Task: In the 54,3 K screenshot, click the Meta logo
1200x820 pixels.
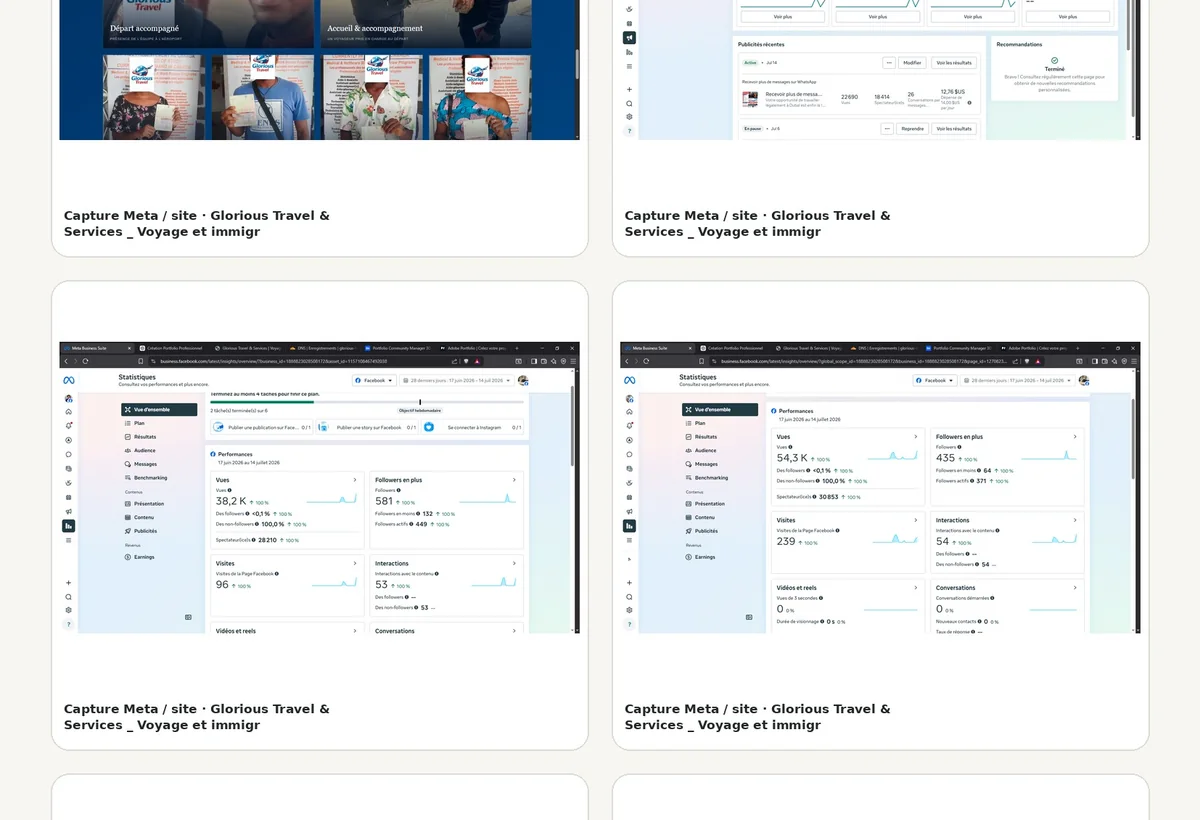Action: (630, 380)
